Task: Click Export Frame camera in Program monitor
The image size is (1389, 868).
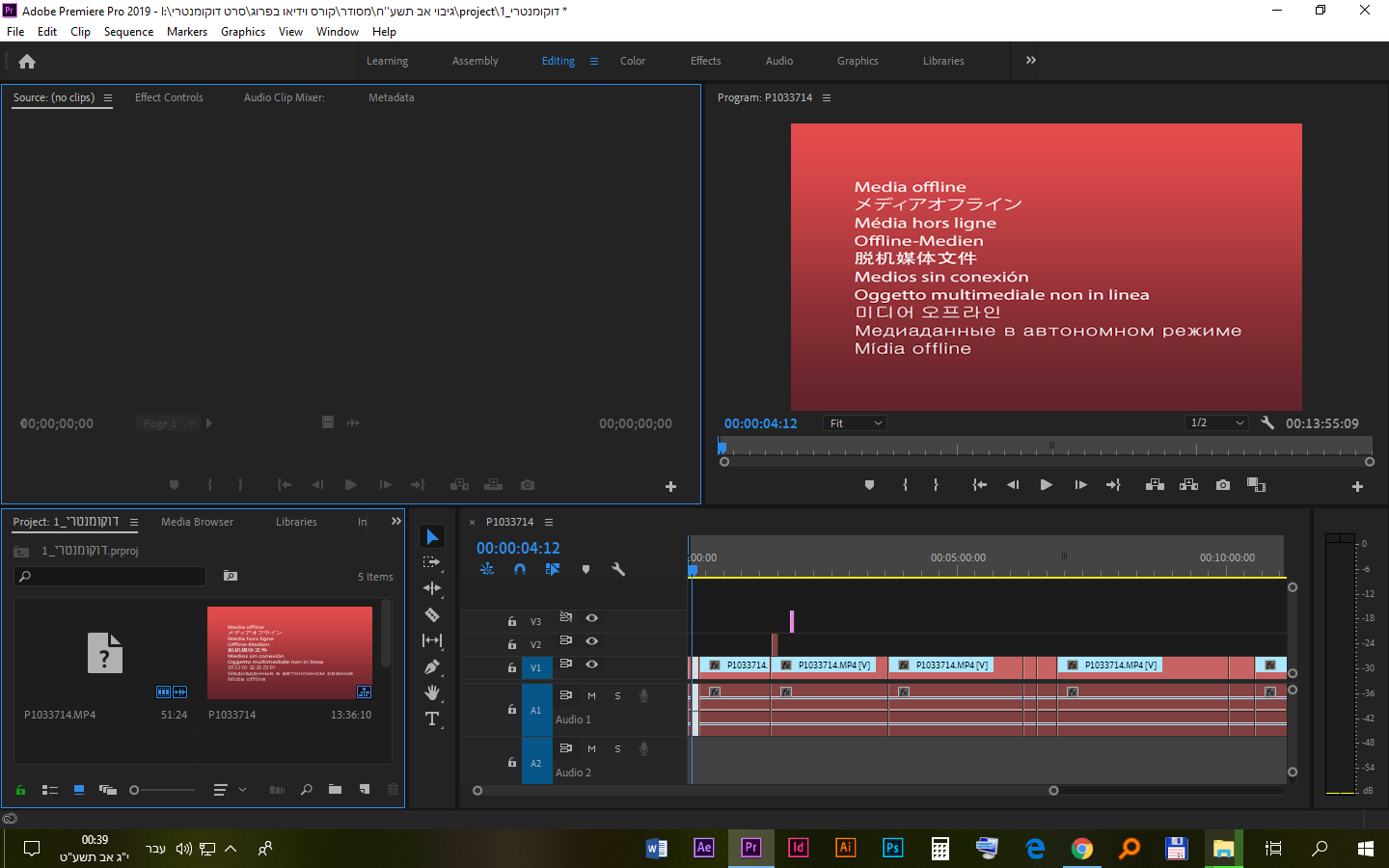Action: pos(1223,485)
